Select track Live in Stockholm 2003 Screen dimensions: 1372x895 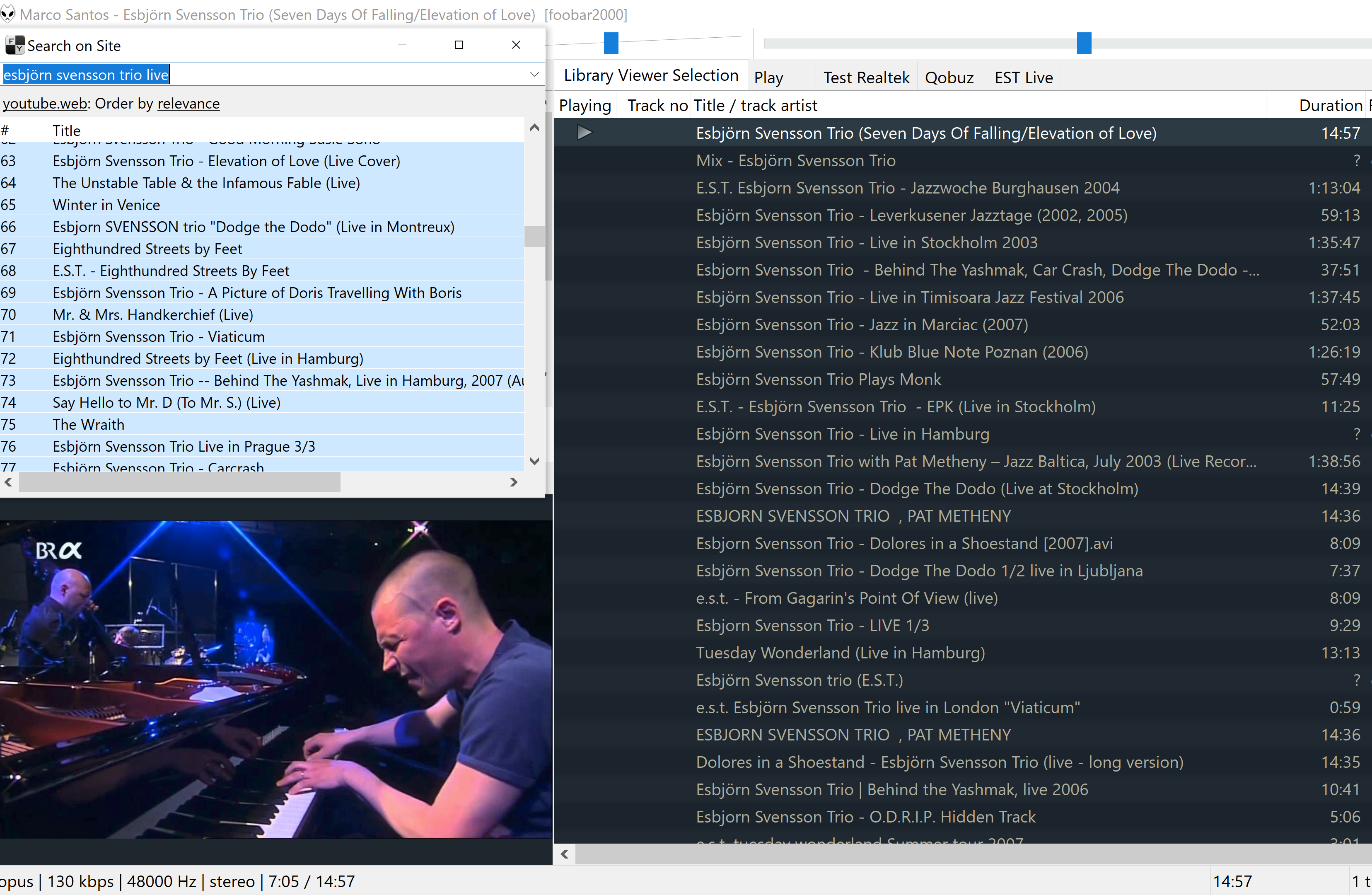[963, 242]
